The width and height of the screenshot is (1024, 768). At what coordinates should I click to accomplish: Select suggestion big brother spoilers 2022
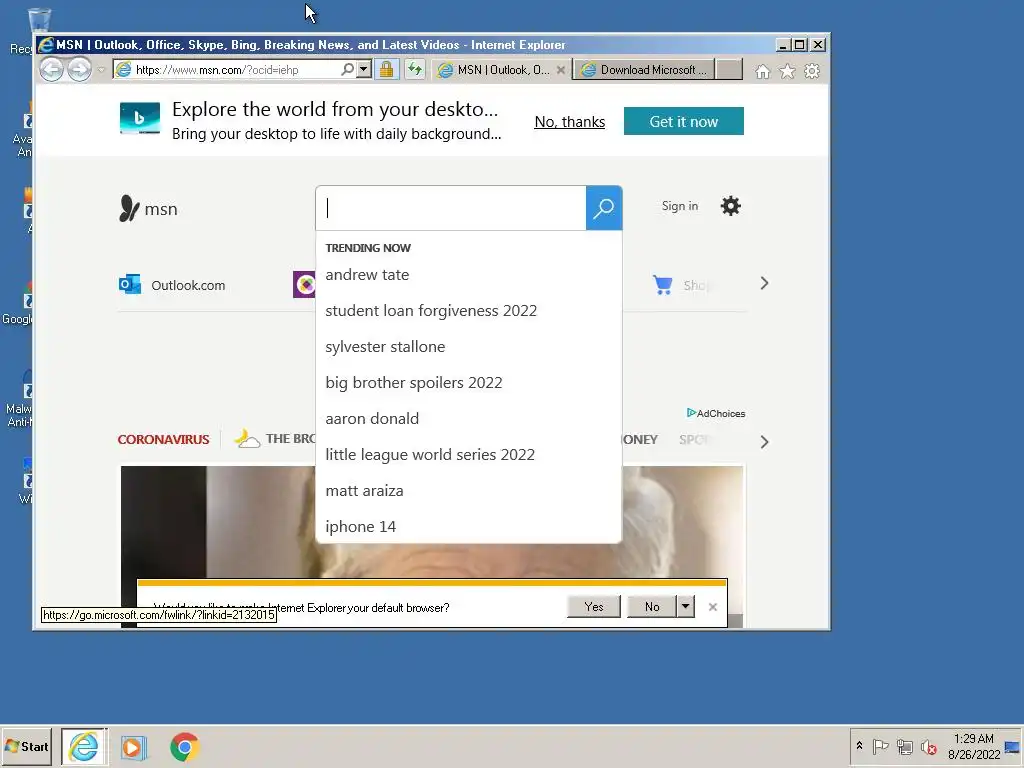pyautogui.click(x=468, y=383)
